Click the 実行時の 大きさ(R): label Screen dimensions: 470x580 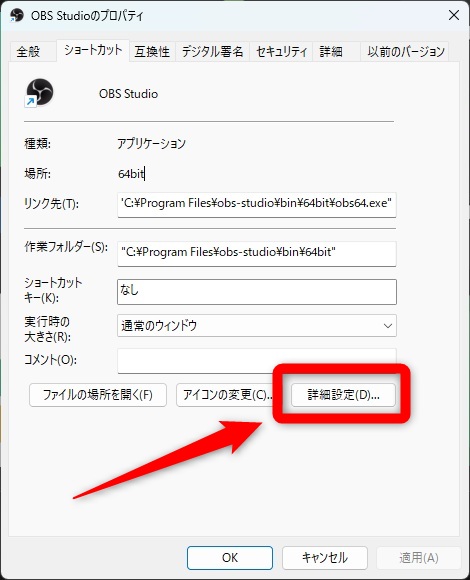point(47,329)
